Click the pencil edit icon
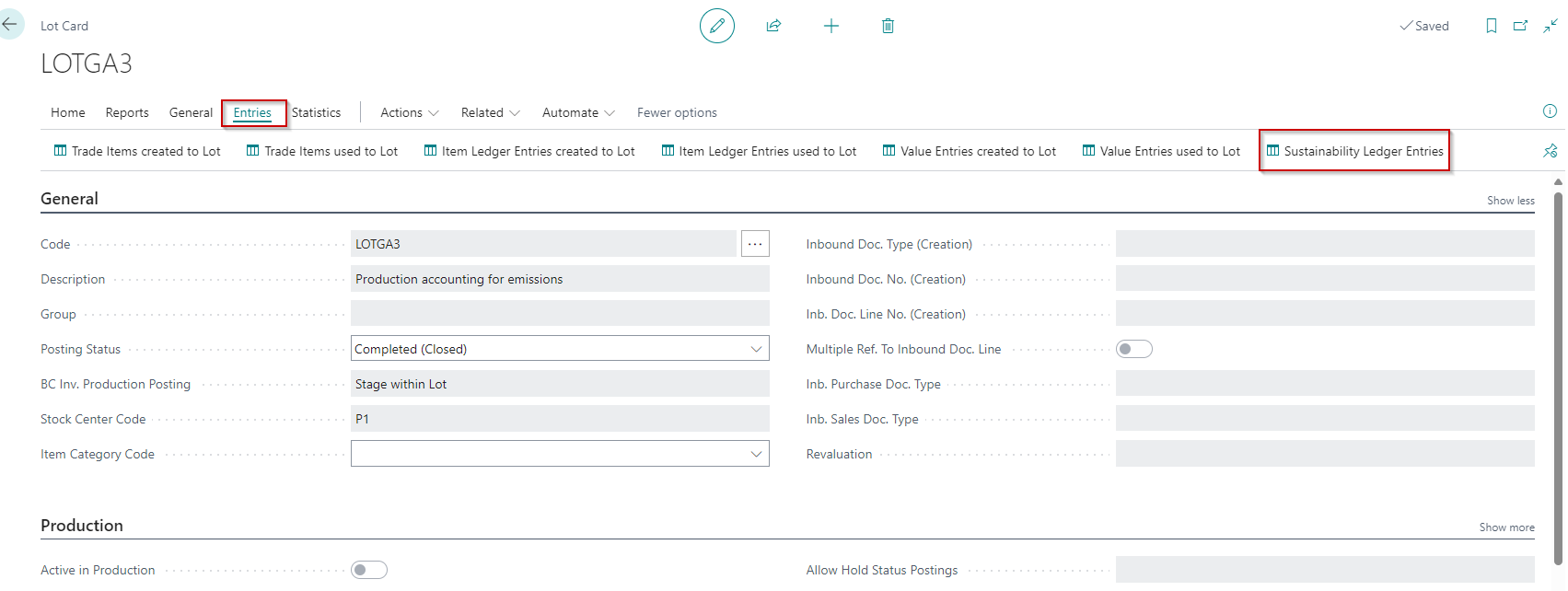The height and width of the screenshot is (591, 1568). [x=716, y=26]
